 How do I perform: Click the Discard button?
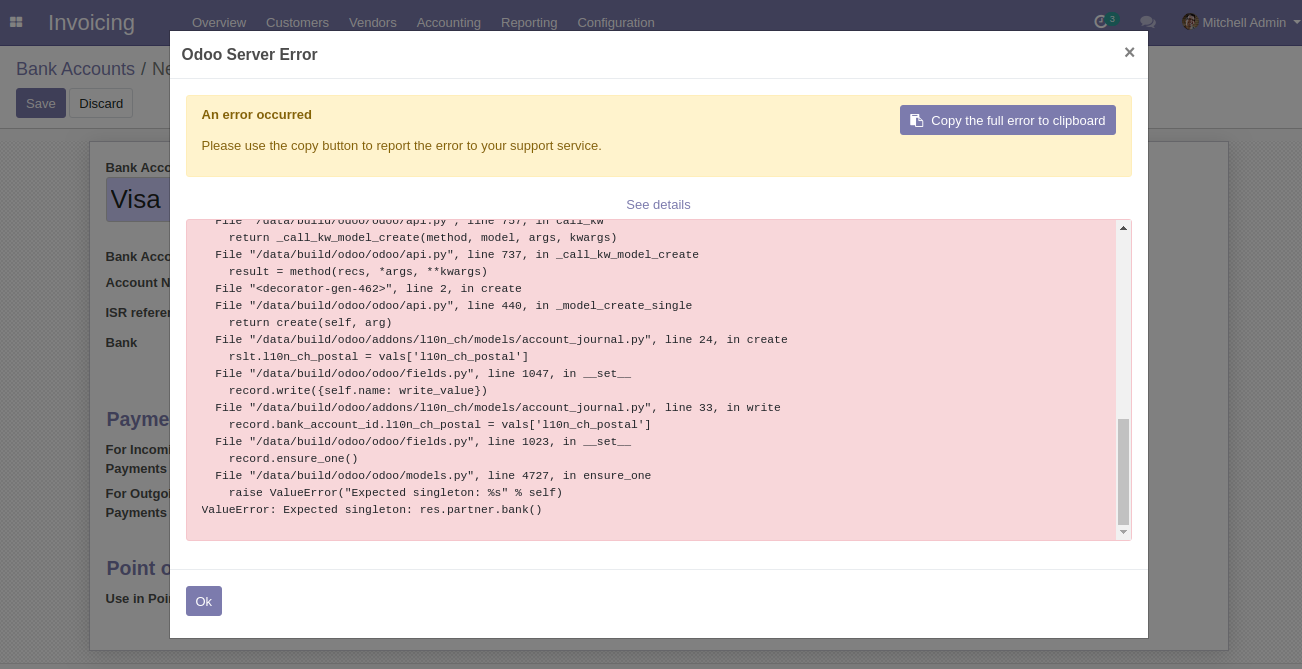(101, 103)
